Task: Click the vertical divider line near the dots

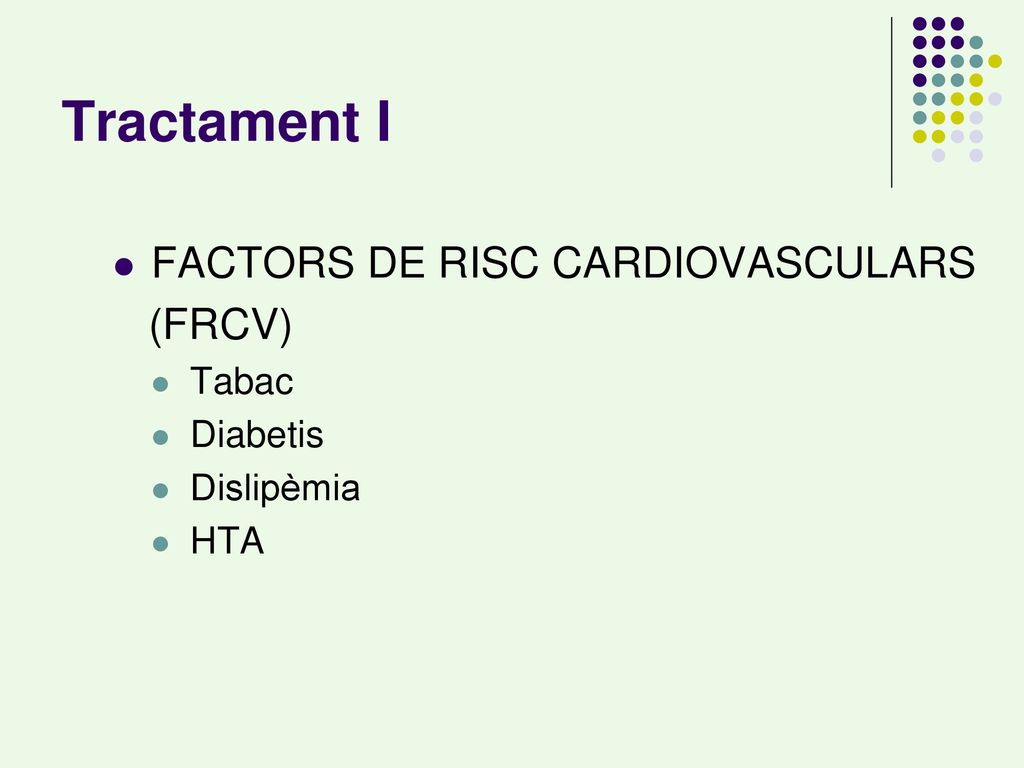Action: pyautogui.click(x=891, y=103)
